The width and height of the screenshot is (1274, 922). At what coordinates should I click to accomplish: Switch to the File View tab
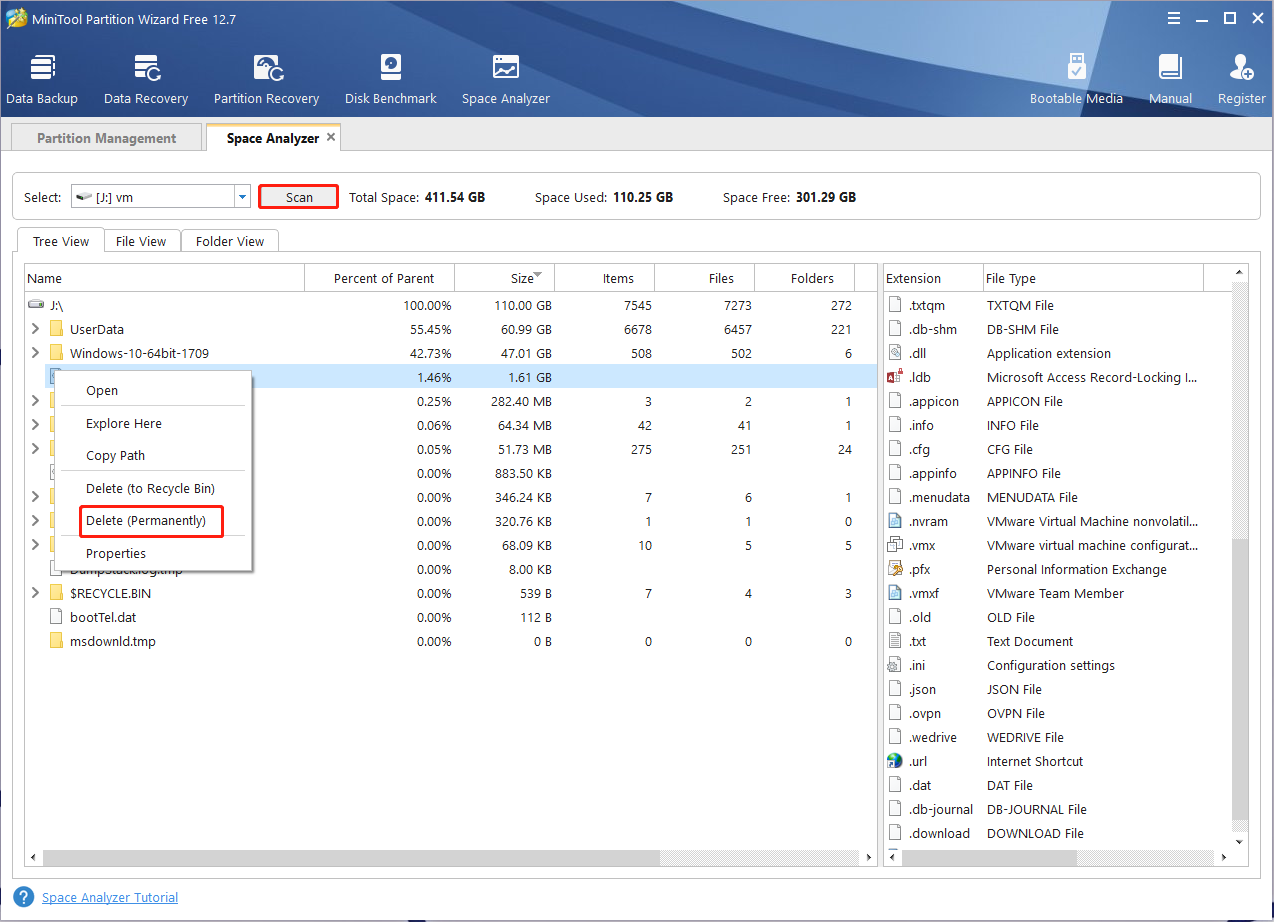pyautogui.click(x=141, y=241)
